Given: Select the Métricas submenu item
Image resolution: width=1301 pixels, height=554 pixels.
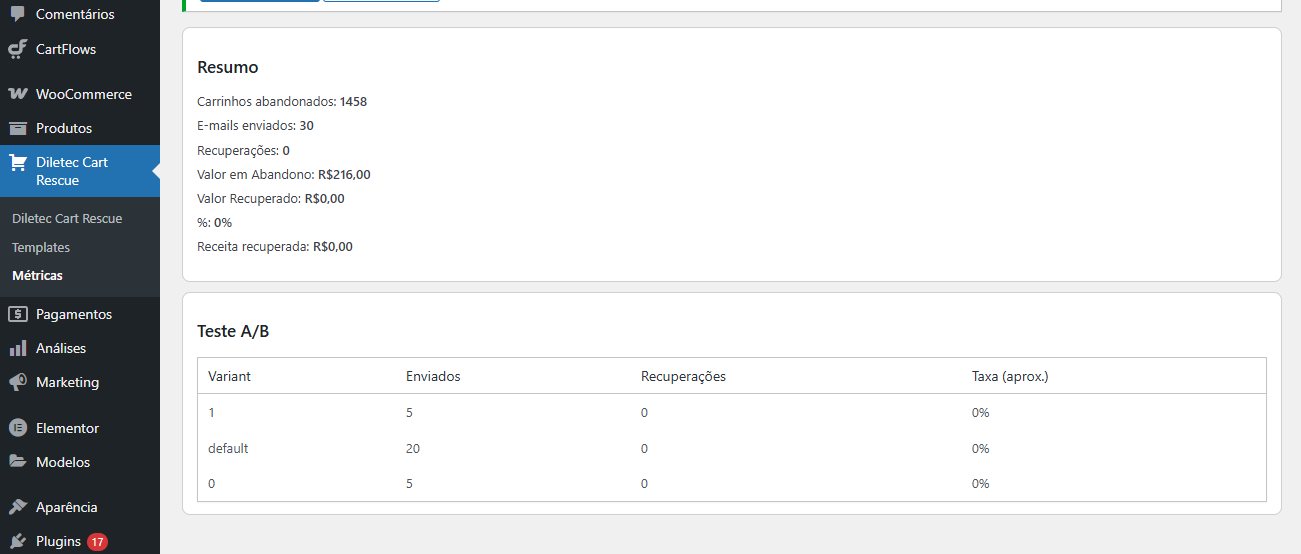Looking at the screenshot, I should pyautogui.click(x=37, y=275).
